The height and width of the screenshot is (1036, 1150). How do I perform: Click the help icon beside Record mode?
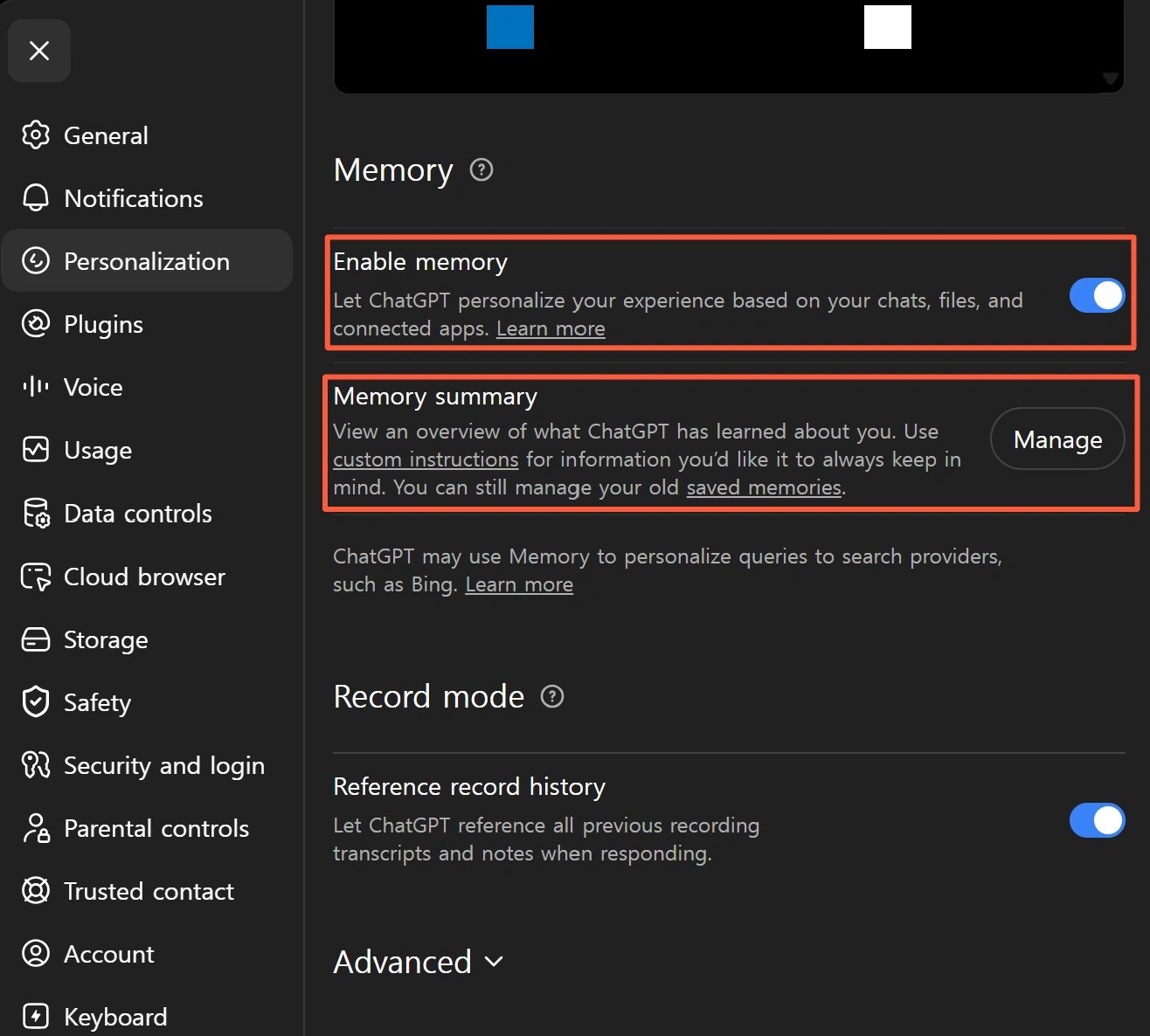pos(552,696)
